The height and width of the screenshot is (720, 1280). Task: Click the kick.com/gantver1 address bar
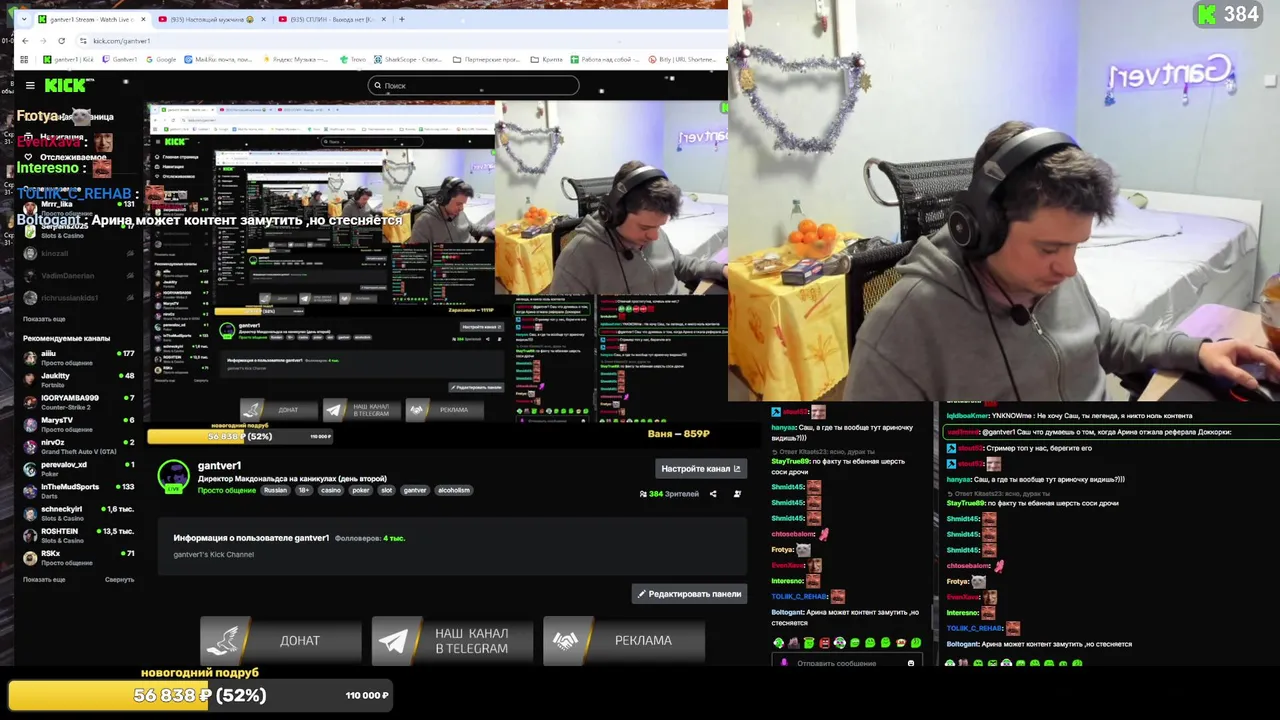[400, 41]
